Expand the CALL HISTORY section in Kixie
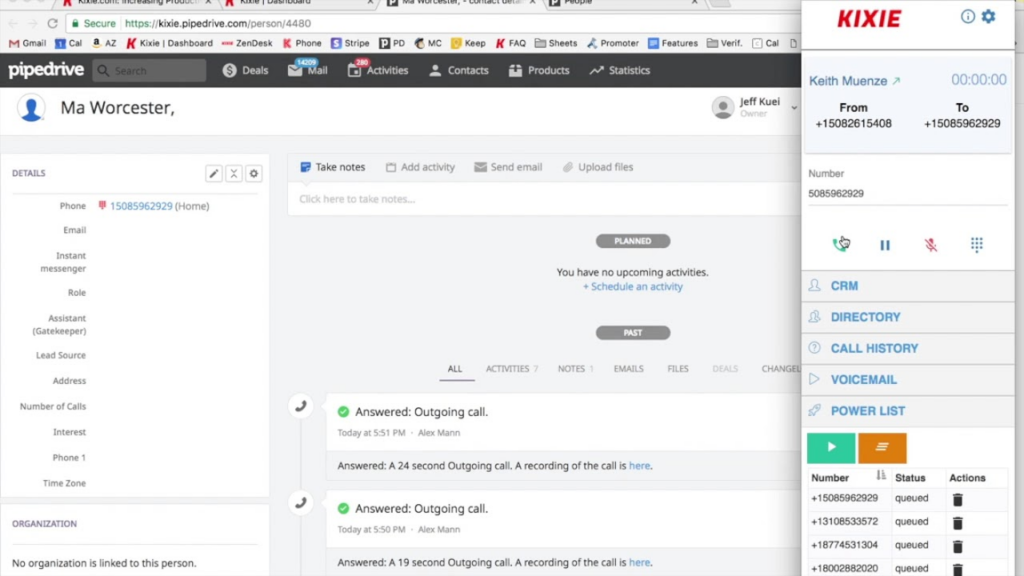The width and height of the screenshot is (1024, 576). [x=874, y=348]
